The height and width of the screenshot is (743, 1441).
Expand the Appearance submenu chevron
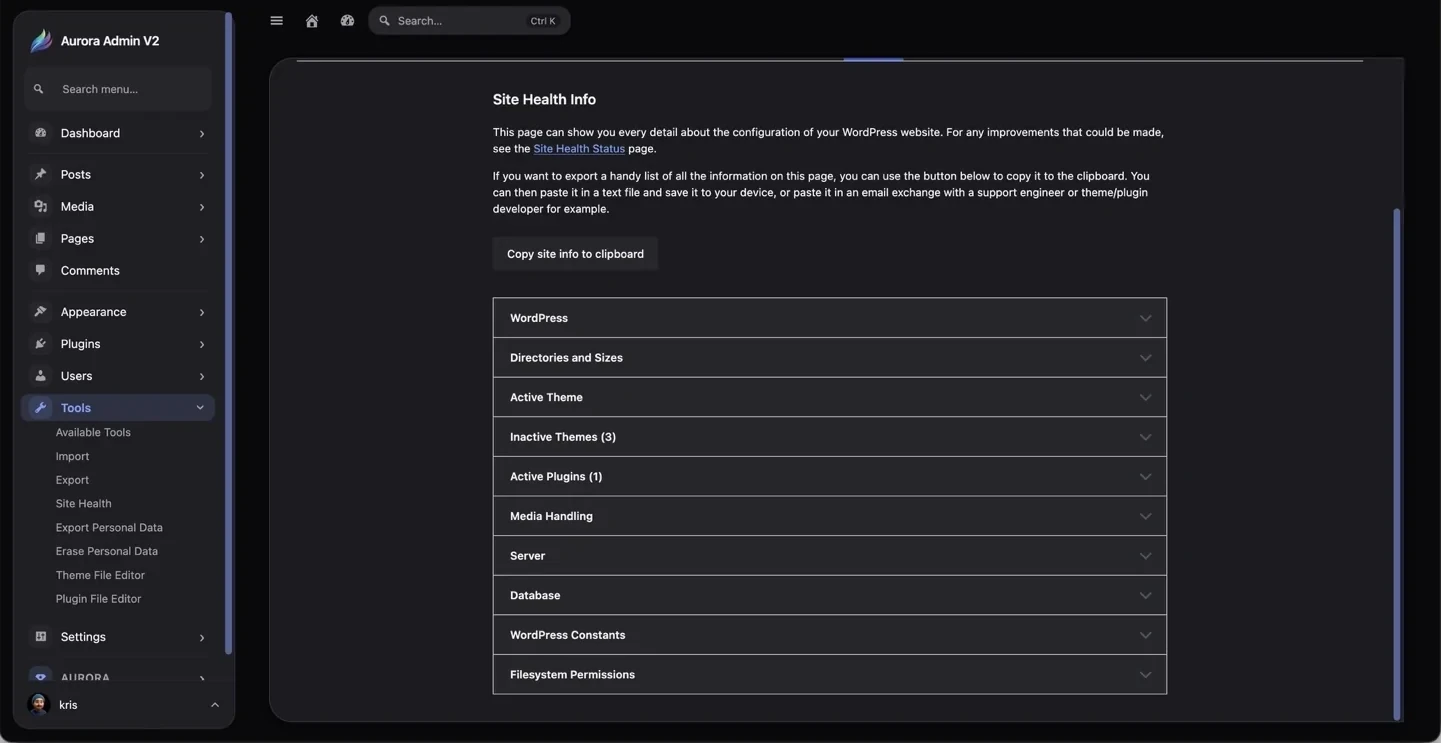pyautogui.click(x=201, y=313)
